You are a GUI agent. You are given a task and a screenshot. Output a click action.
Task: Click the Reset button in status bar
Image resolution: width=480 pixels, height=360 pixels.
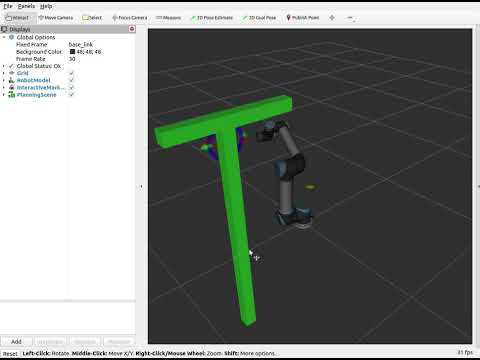point(10,354)
